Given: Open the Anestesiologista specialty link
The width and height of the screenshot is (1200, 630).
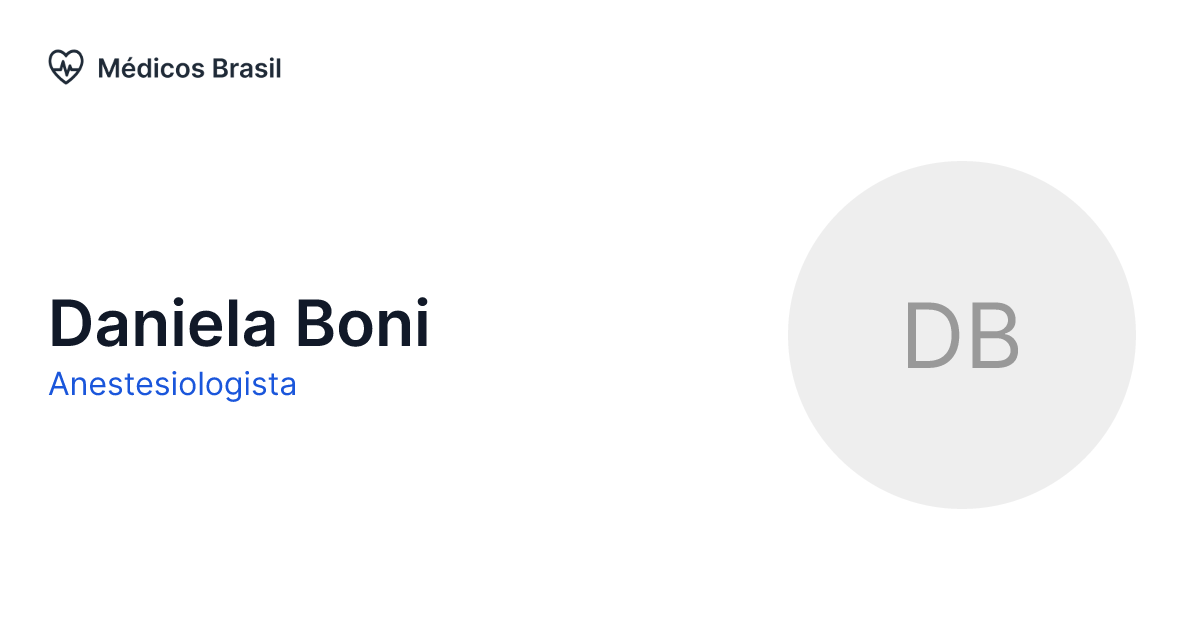Looking at the screenshot, I should [x=172, y=384].
